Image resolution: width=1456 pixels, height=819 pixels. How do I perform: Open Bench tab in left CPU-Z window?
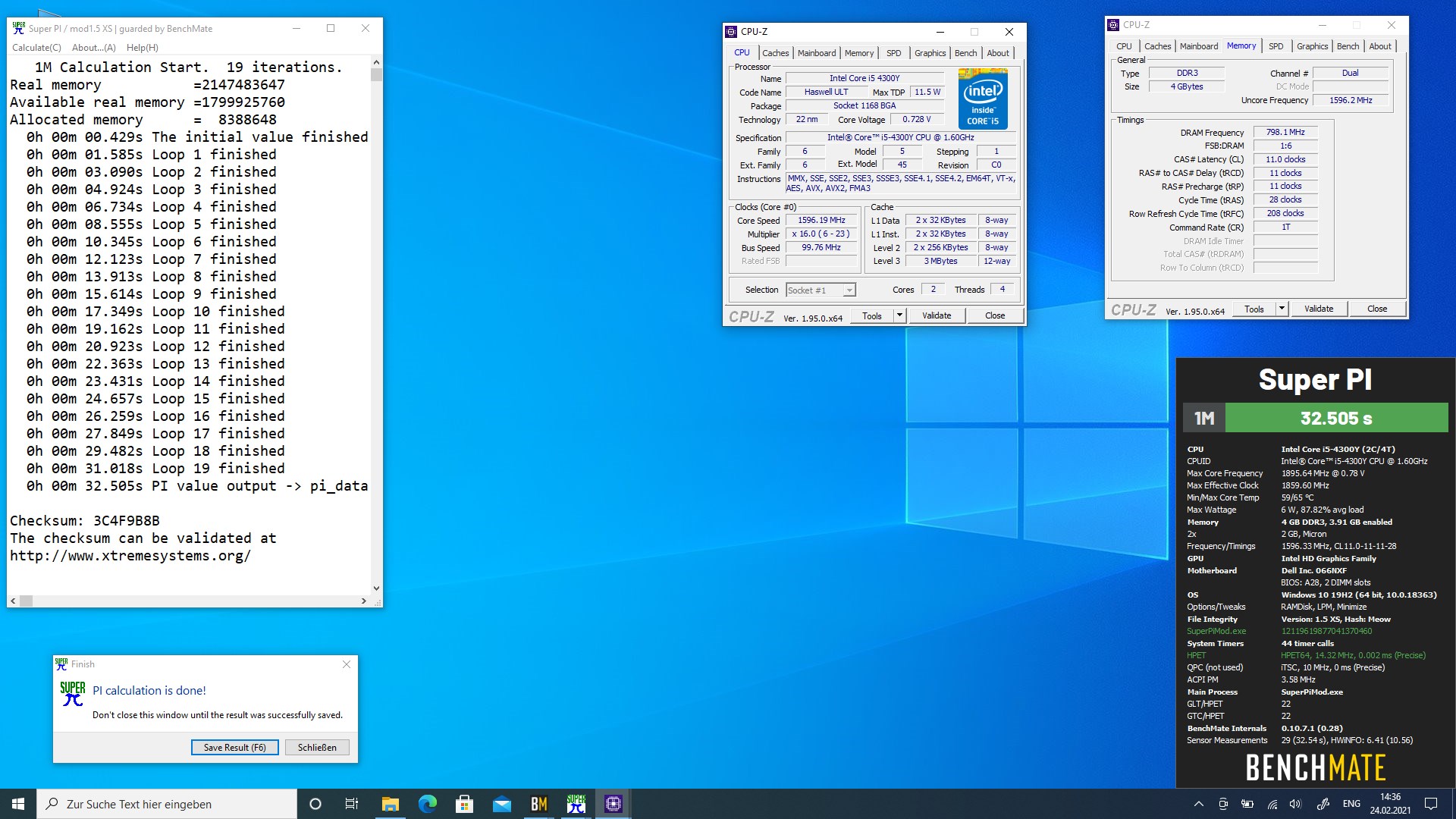point(965,53)
